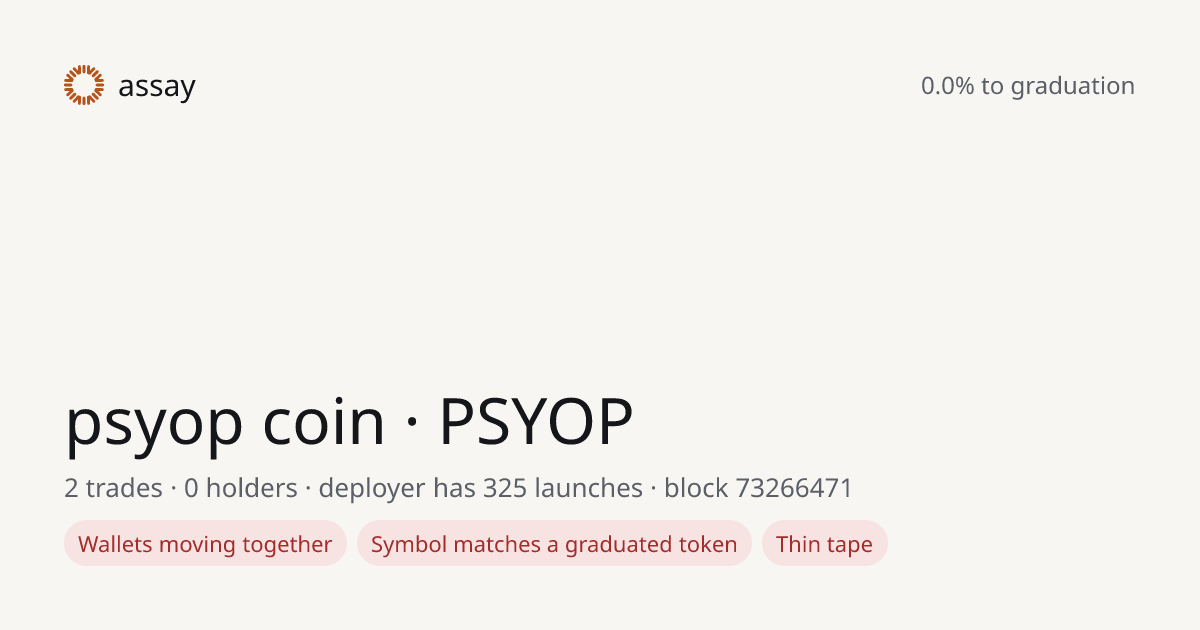Viewport: 1200px width, 630px height.
Task: Select the PSYOP ticker symbol
Action: (536, 421)
